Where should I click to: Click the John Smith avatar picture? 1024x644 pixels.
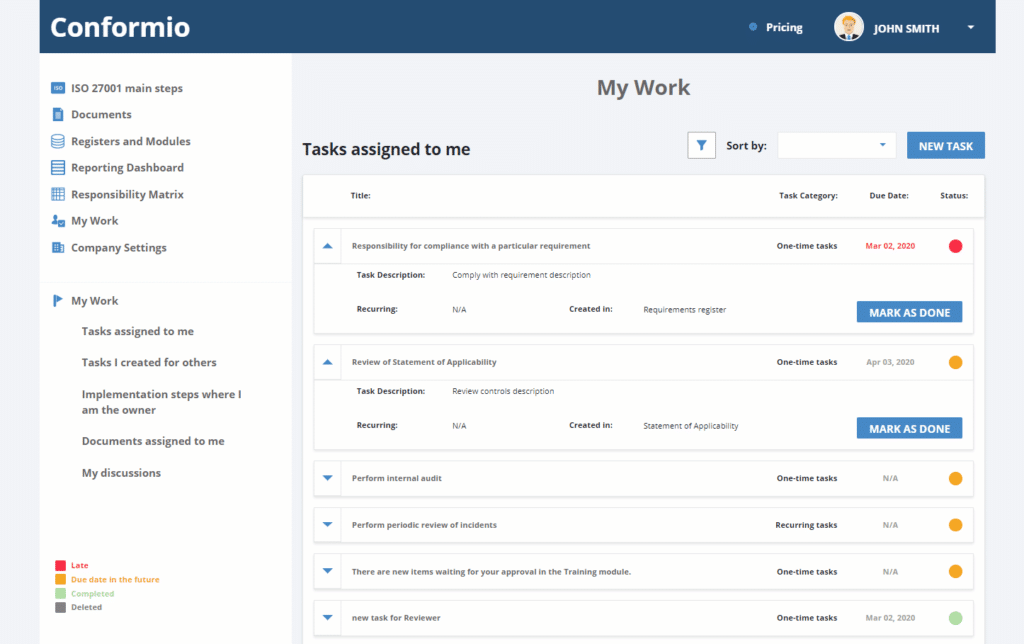pyautogui.click(x=849, y=28)
